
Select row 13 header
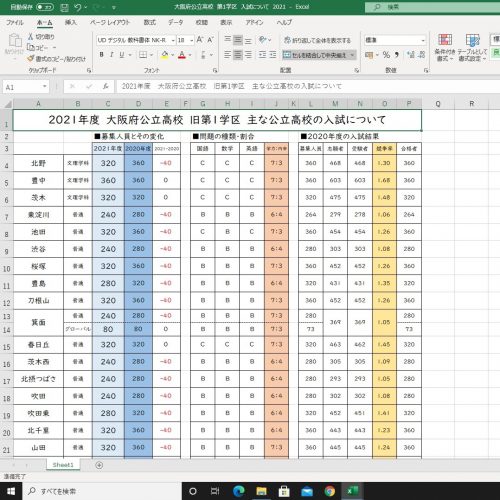pyautogui.click(x=6, y=316)
